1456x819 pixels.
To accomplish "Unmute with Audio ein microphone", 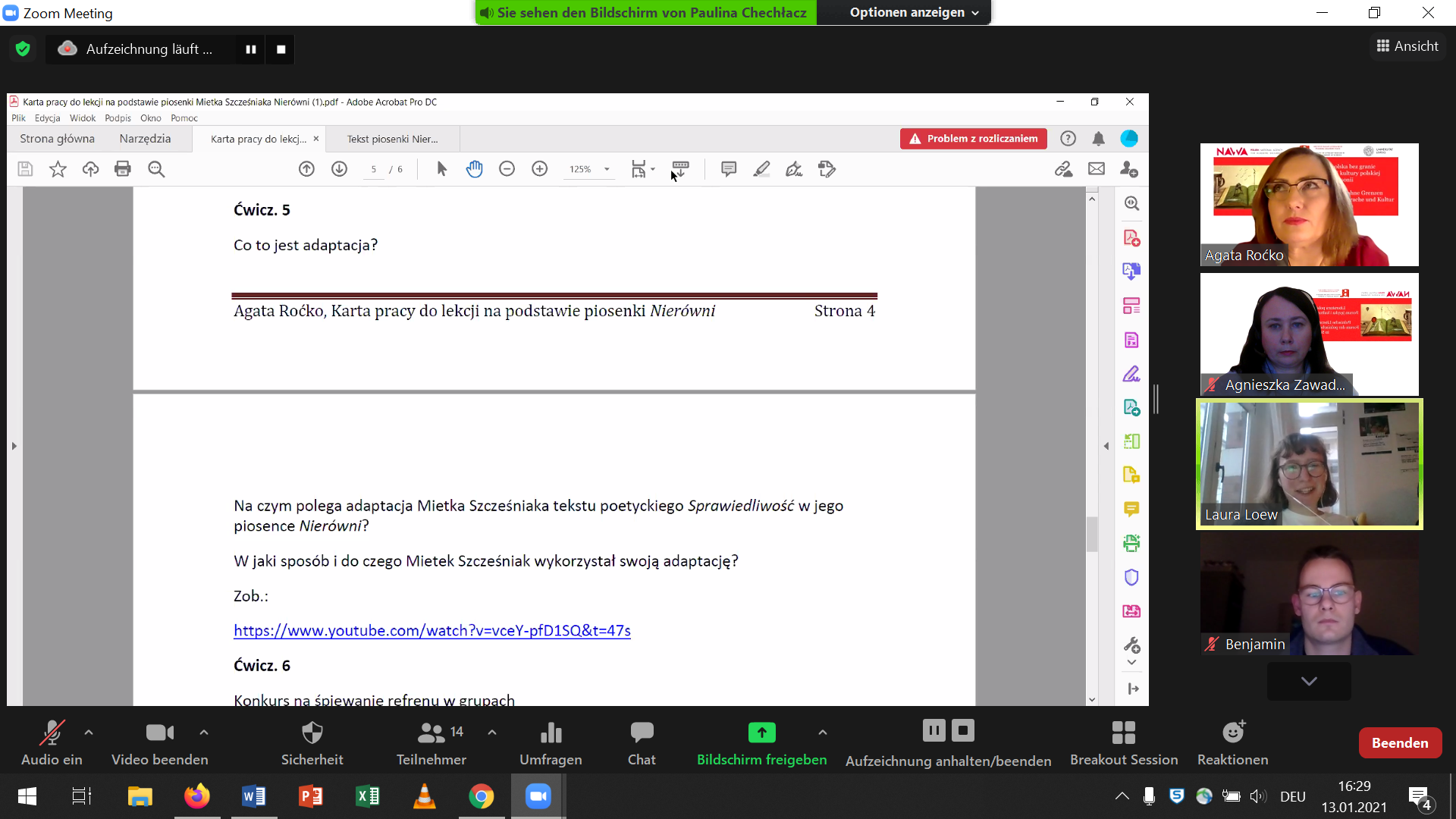I will (52, 733).
